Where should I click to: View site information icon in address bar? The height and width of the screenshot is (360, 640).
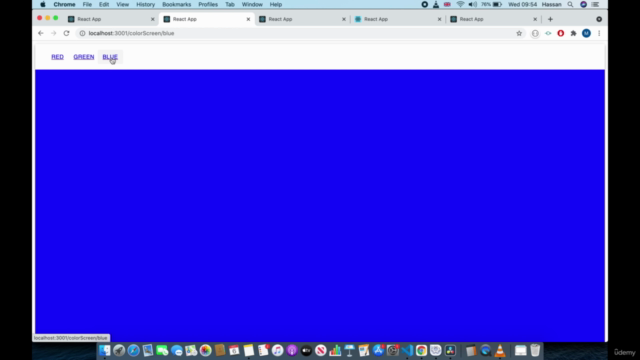click(x=82, y=33)
